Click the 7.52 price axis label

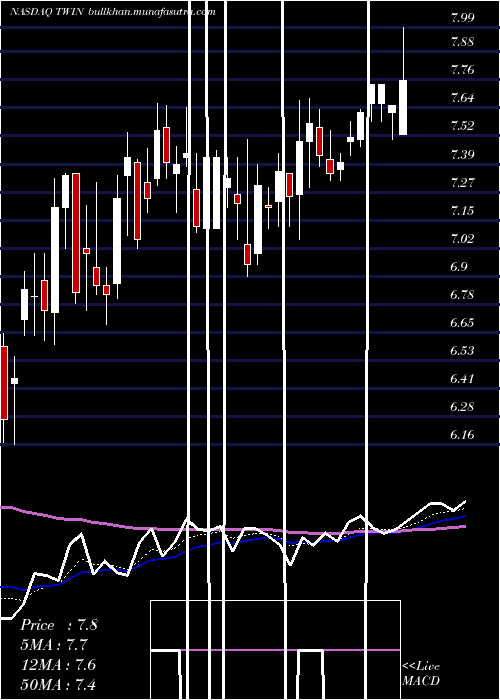462,125
